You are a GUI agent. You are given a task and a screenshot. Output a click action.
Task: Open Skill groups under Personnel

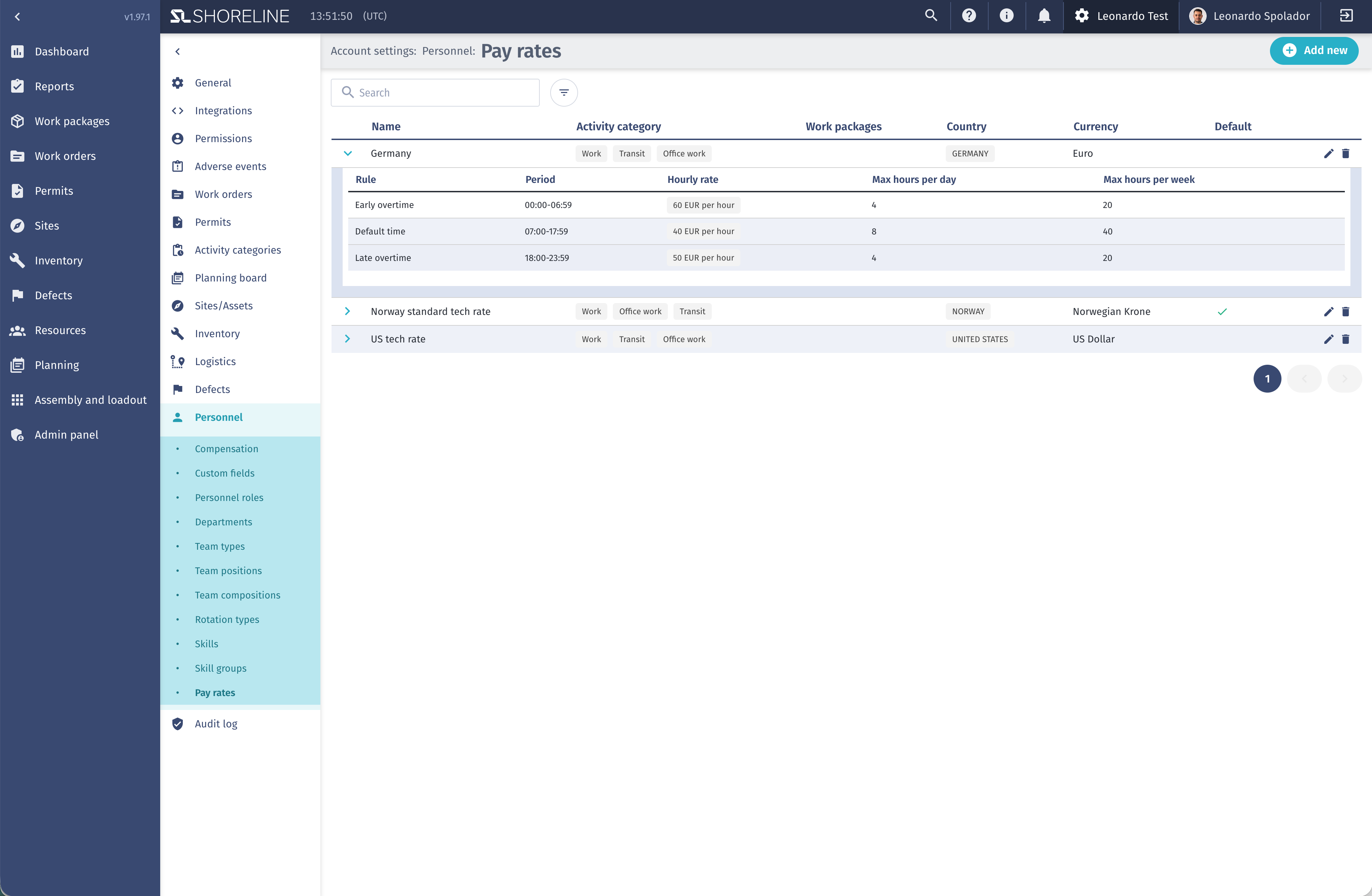pos(221,668)
